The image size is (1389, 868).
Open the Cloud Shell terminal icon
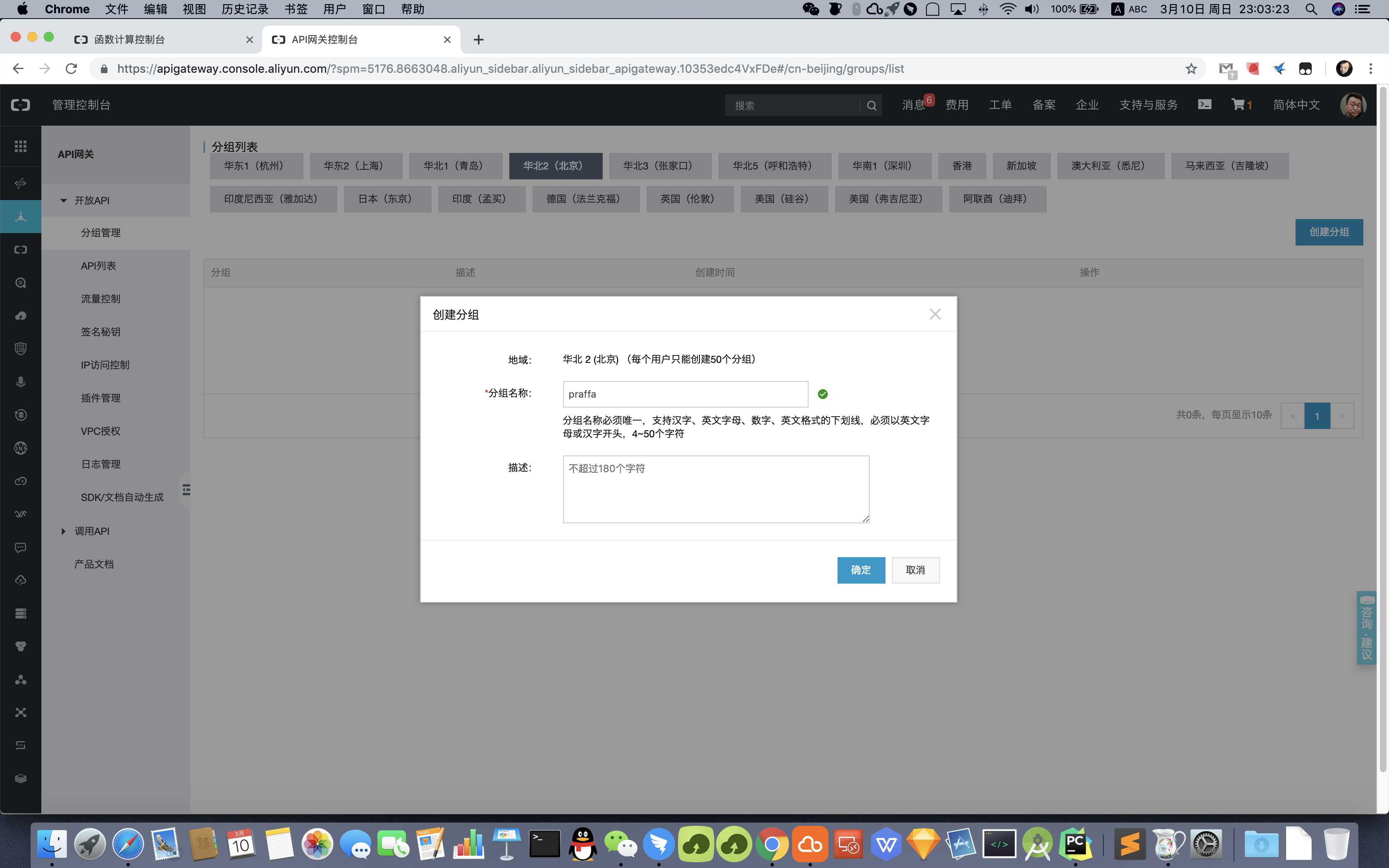(1204, 105)
